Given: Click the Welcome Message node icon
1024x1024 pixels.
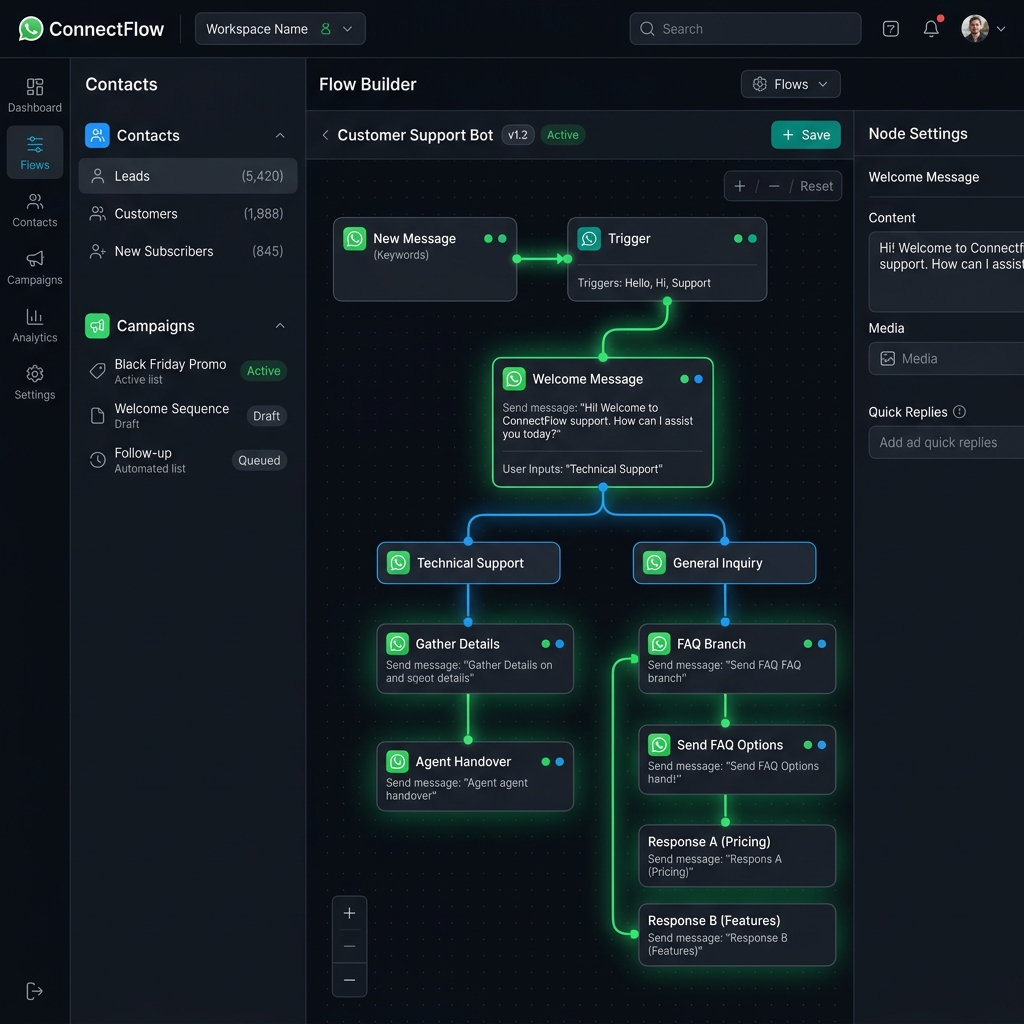Looking at the screenshot, I should 514,379.
